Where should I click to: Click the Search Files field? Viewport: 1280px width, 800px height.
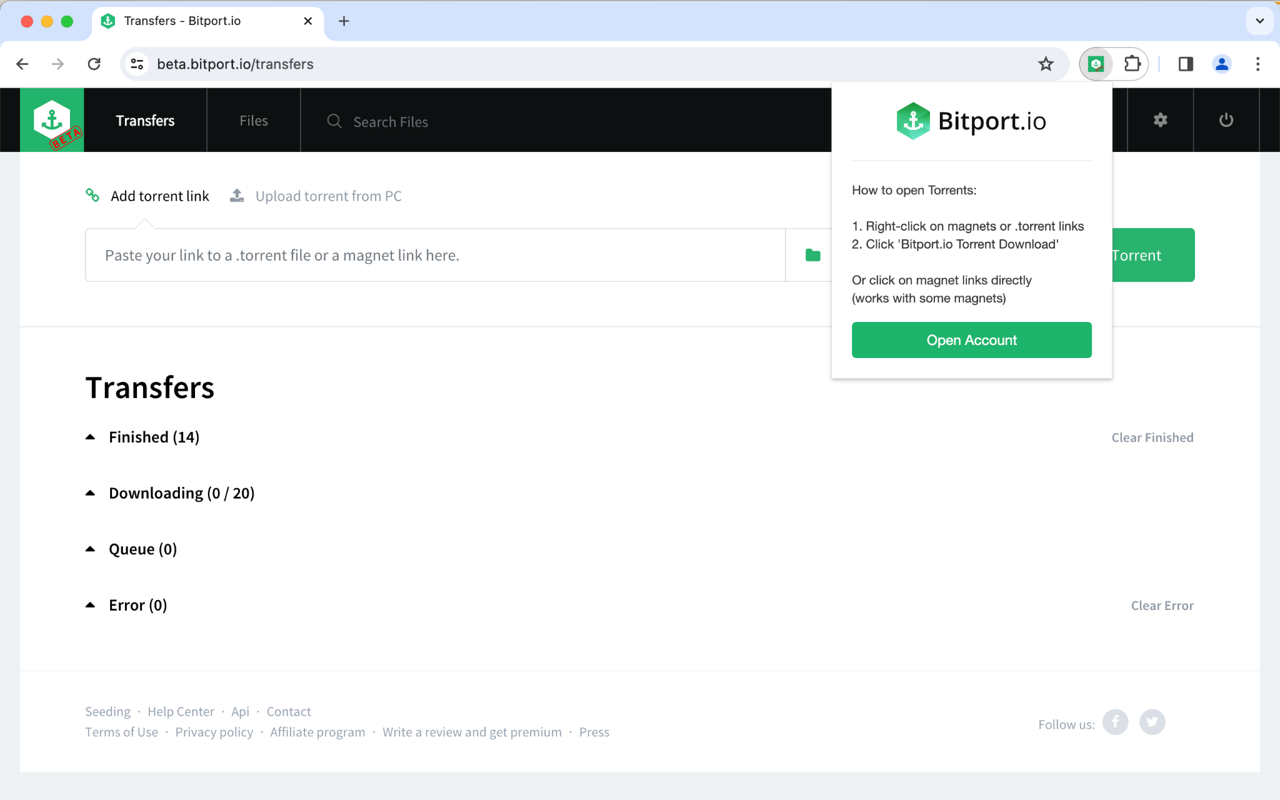[390, 120]
